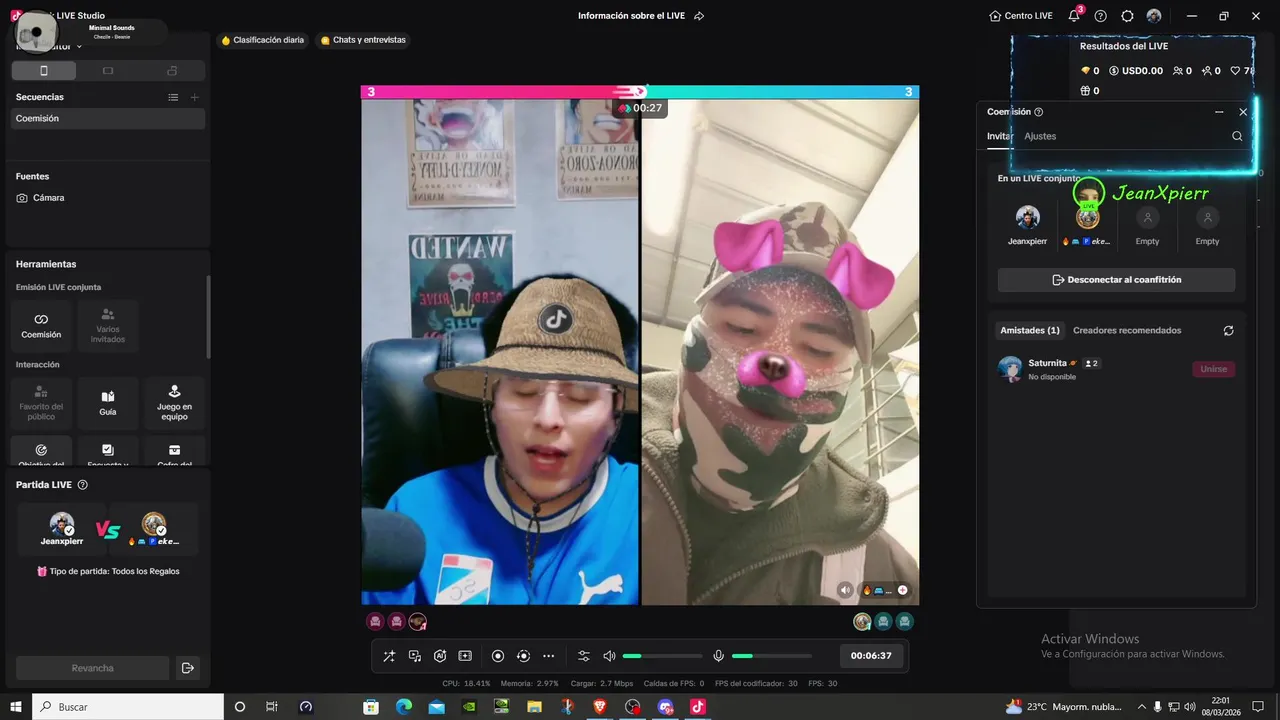The width and height of the screenshot is (1280, 720).
Task: Select Saturnita in the friends list
Action: click(1116, 369)
